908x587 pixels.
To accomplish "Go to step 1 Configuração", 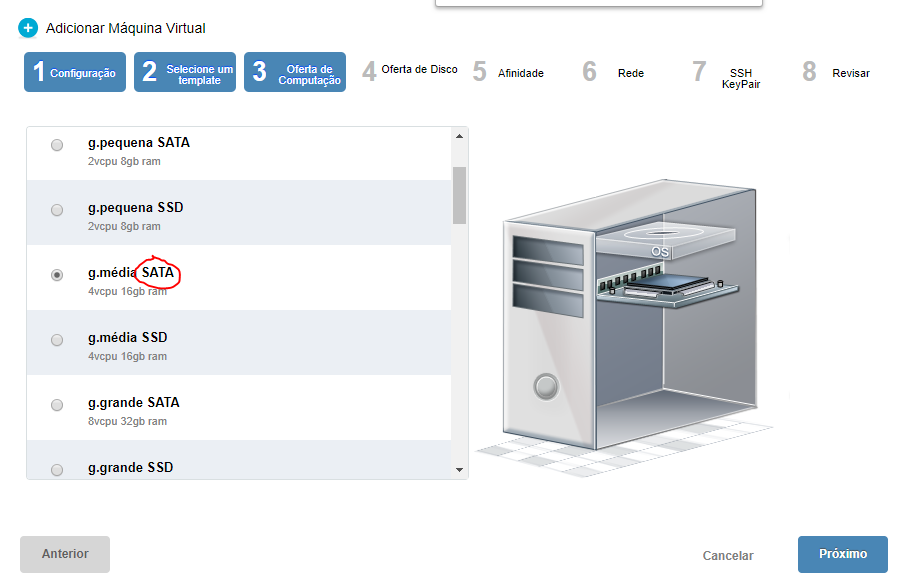I will point(75,72).
